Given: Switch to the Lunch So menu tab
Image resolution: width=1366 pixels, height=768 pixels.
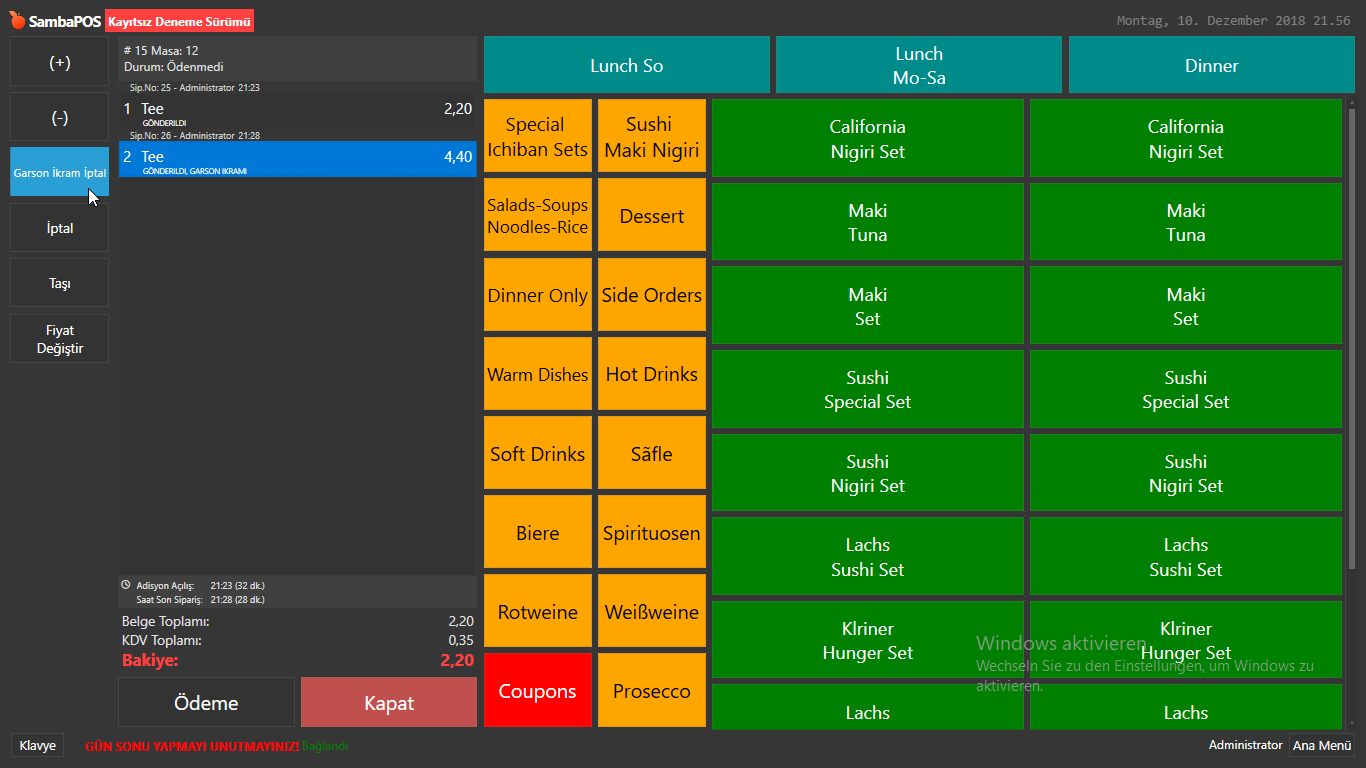Looking at the screenshot, I should point(626,66).
